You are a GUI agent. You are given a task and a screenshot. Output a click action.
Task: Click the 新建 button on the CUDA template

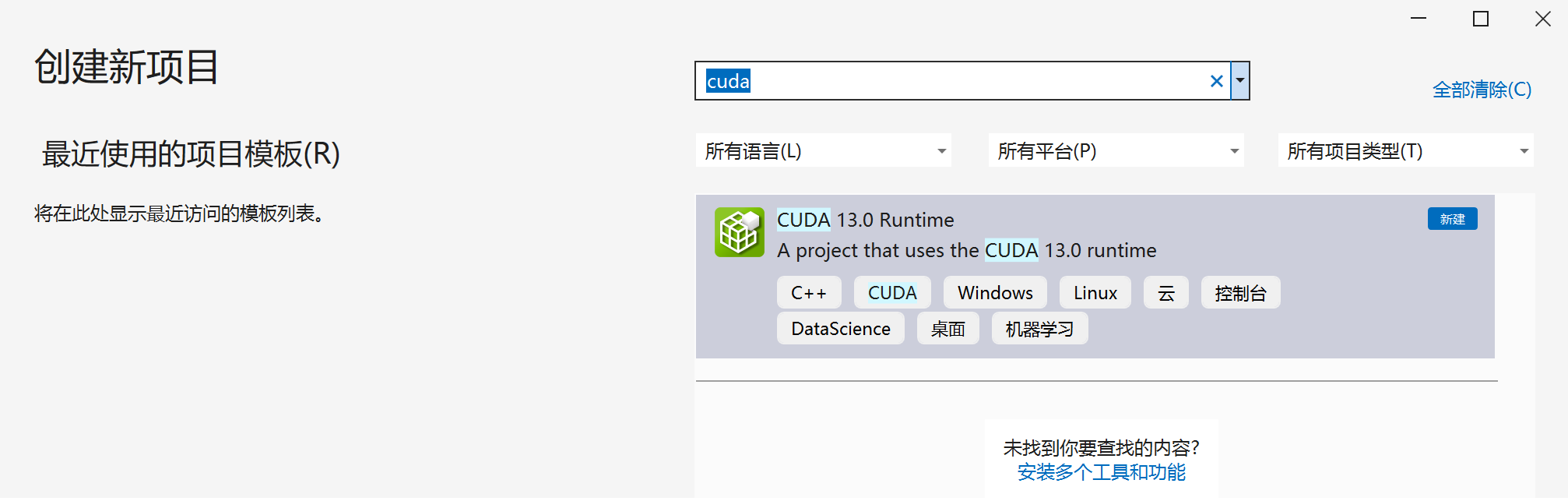coord(1452,219)
